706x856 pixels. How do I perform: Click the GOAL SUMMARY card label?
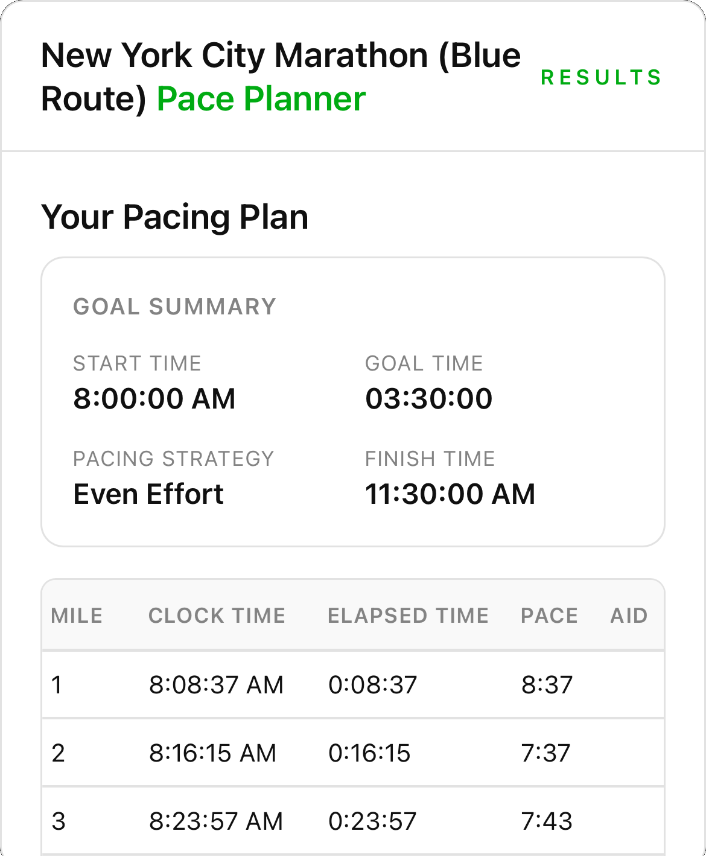(x=174, y=307)
